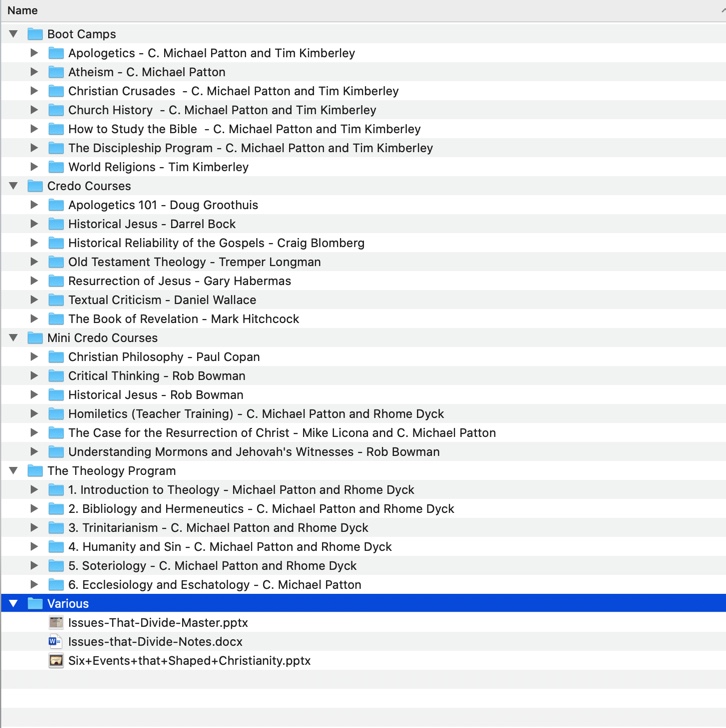726x728 pixels.
Task: Click folder icon for Textual Criticism - Daniel Wallace
Action: coord(56,299)
